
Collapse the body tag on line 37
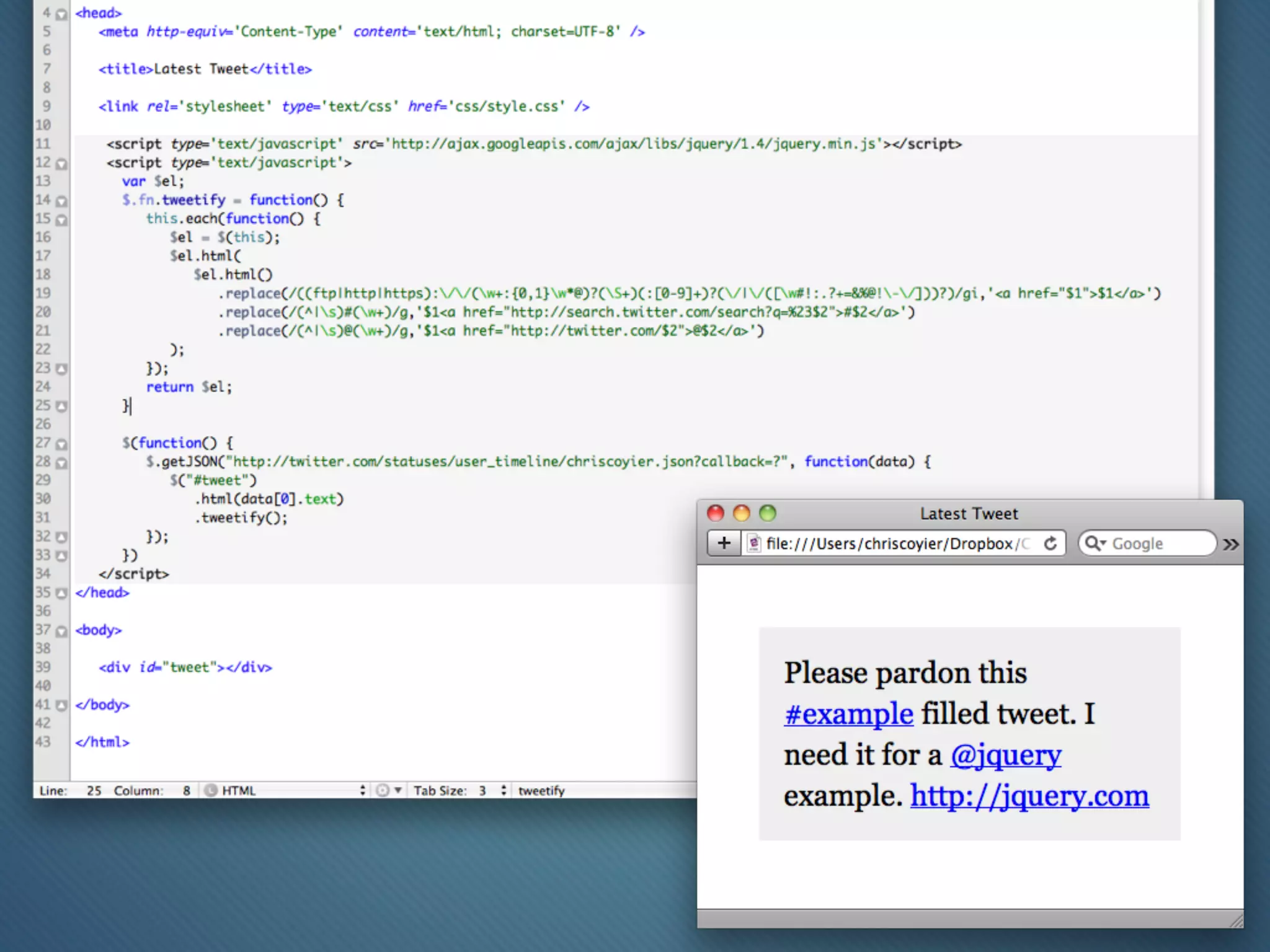coord(61,631)
